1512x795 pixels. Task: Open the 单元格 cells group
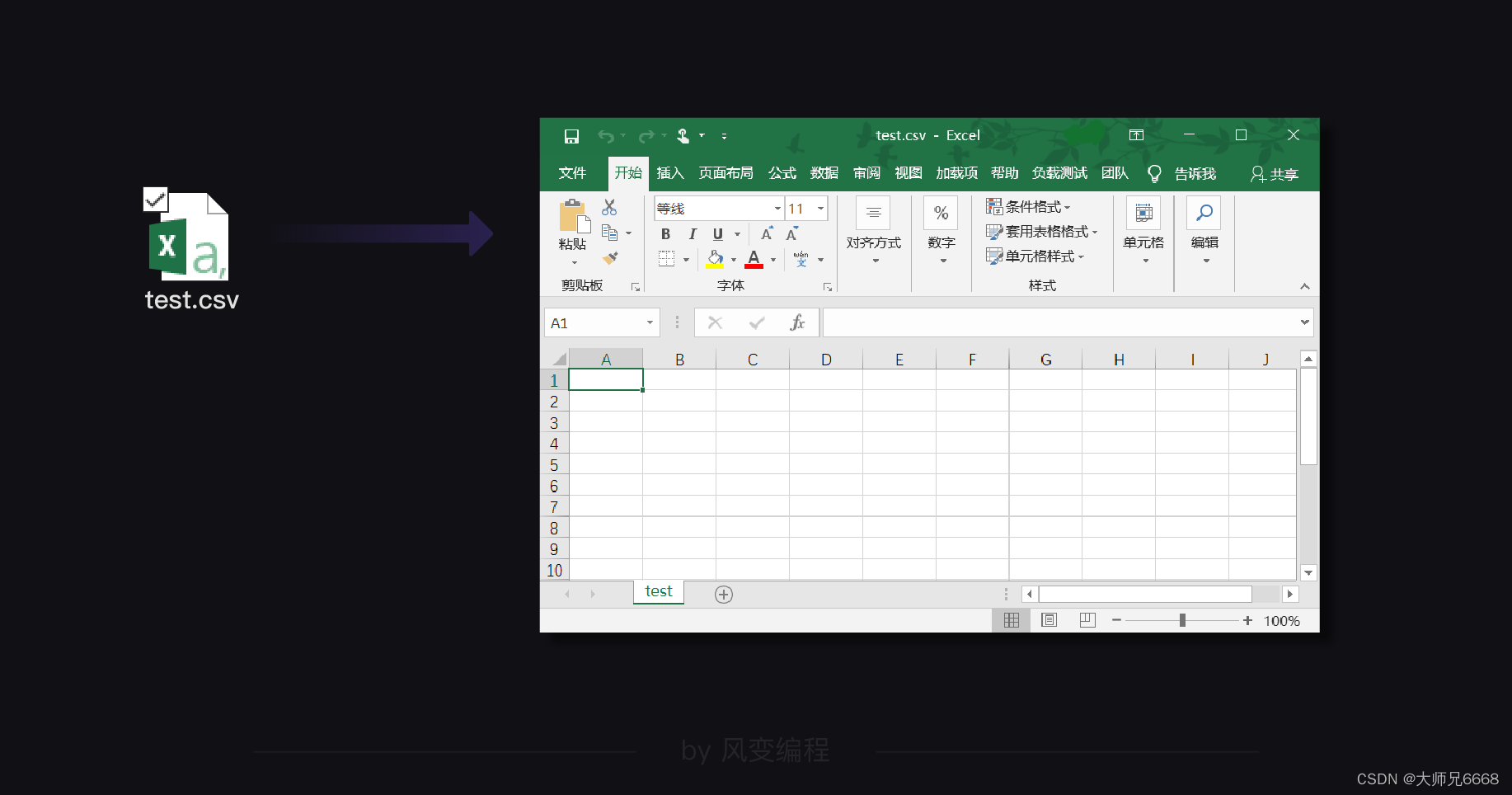(1143, 231)
